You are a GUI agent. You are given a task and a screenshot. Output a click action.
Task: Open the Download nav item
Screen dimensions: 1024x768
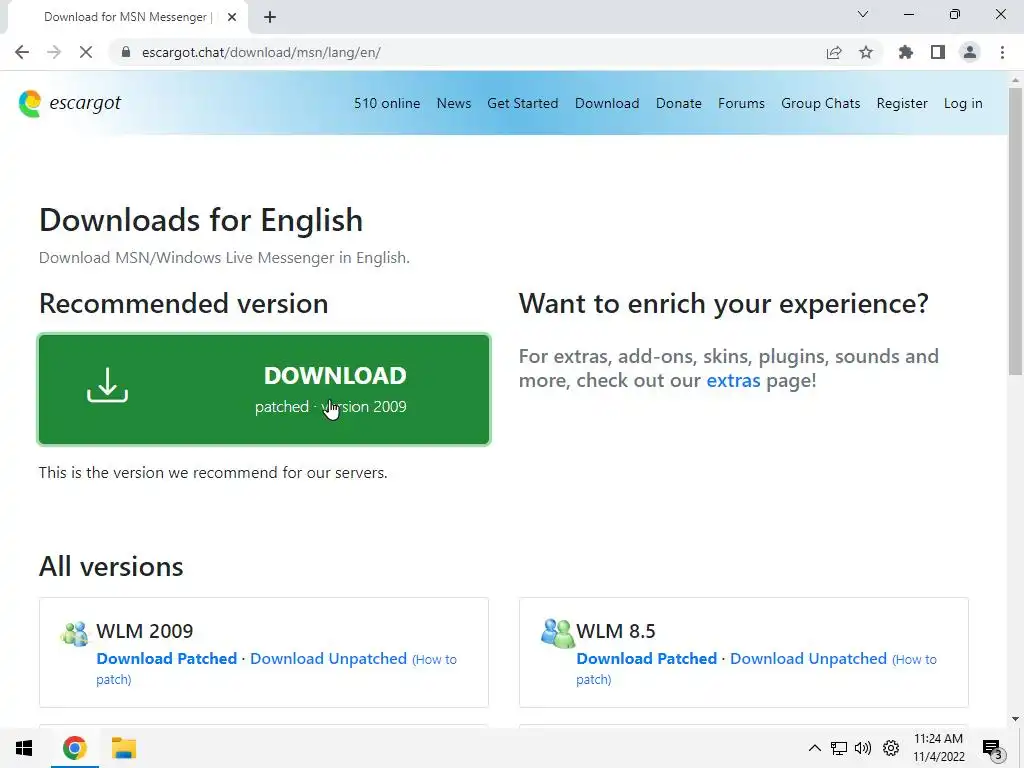click(607, 103)
